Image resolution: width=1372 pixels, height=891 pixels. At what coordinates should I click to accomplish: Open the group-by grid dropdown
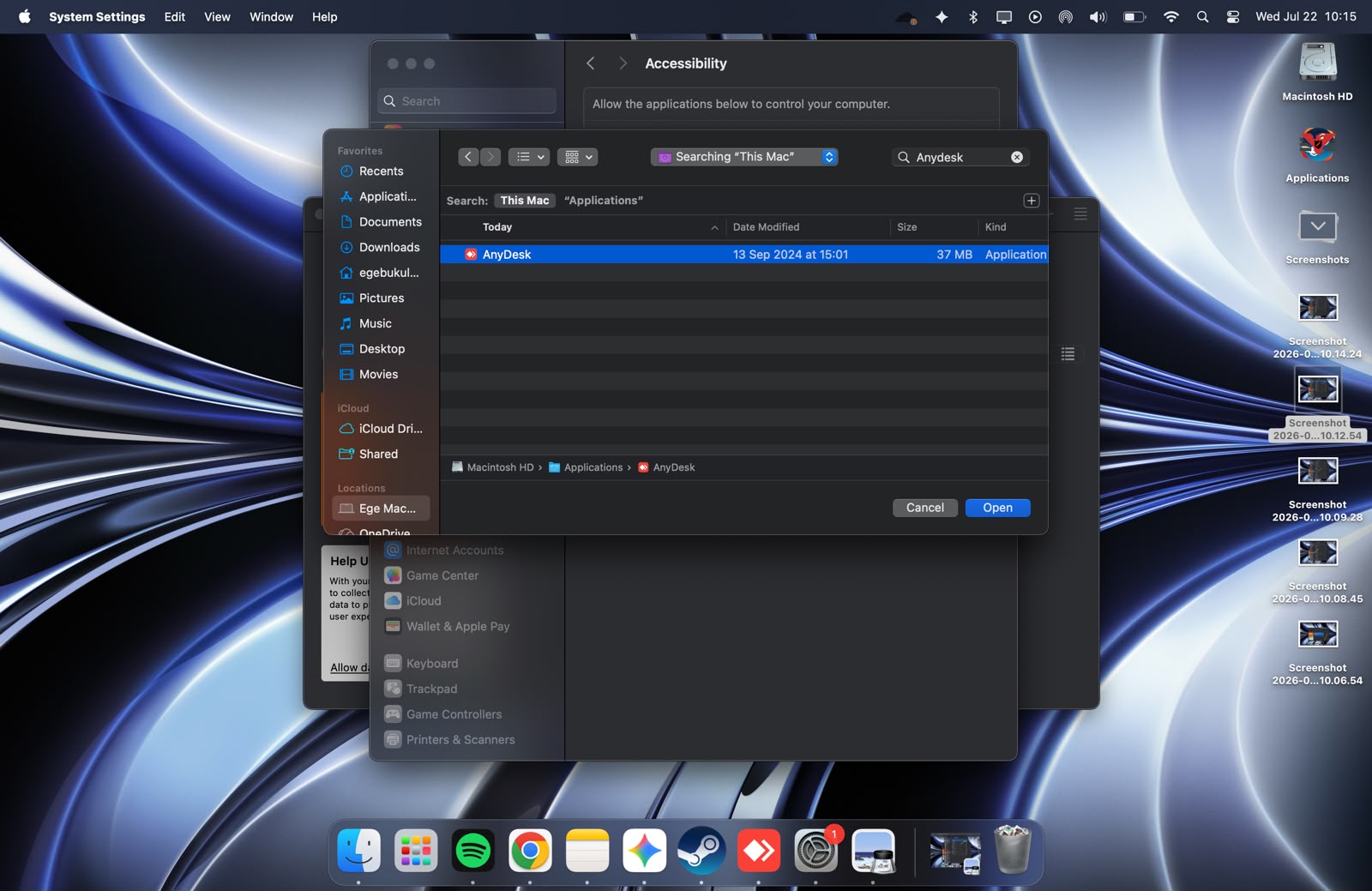(x=577, y=157)
